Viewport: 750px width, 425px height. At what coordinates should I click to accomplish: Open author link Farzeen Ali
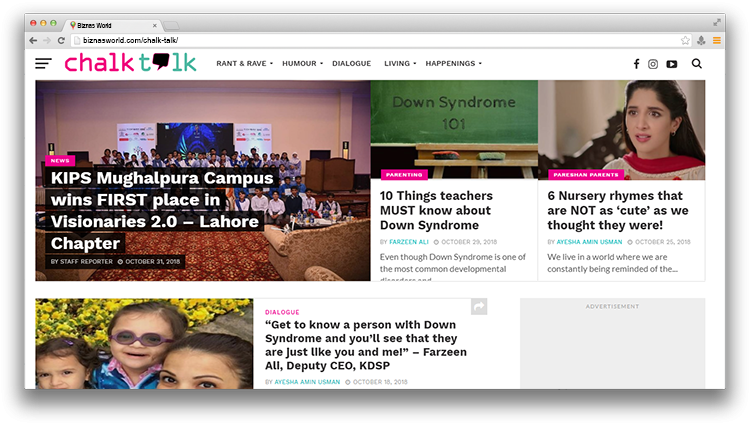[409, 242]
